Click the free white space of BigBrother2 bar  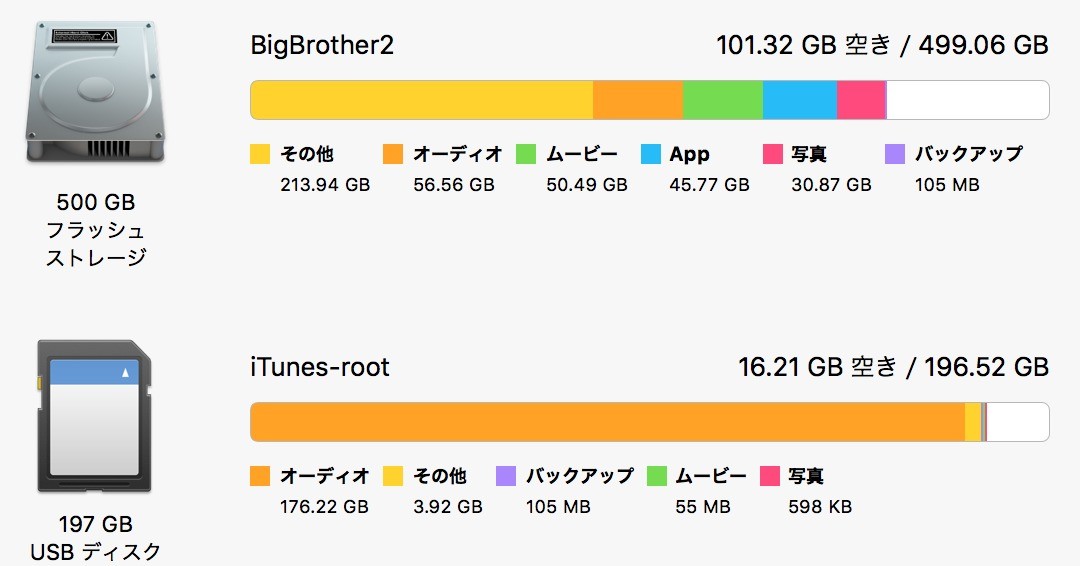(x=968, y=101)
